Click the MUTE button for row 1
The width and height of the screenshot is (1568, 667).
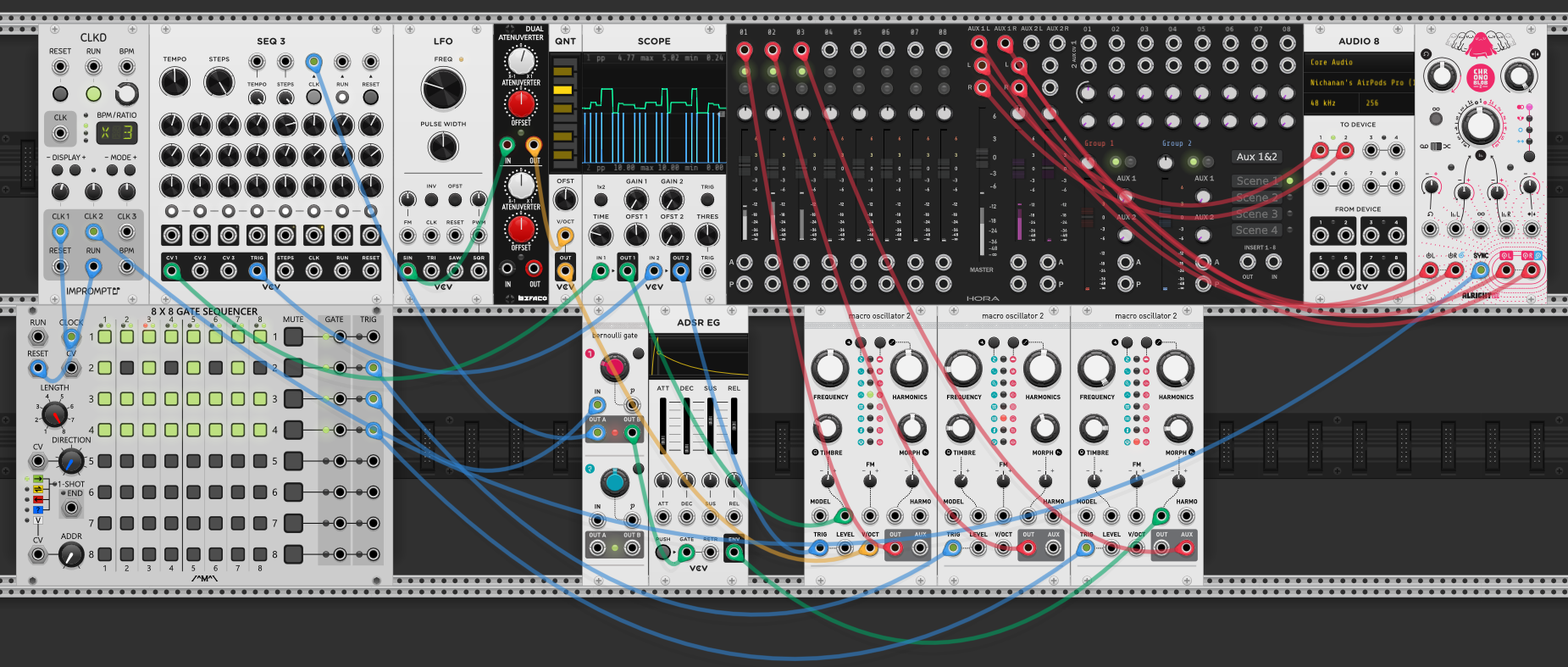pos(293,336)
